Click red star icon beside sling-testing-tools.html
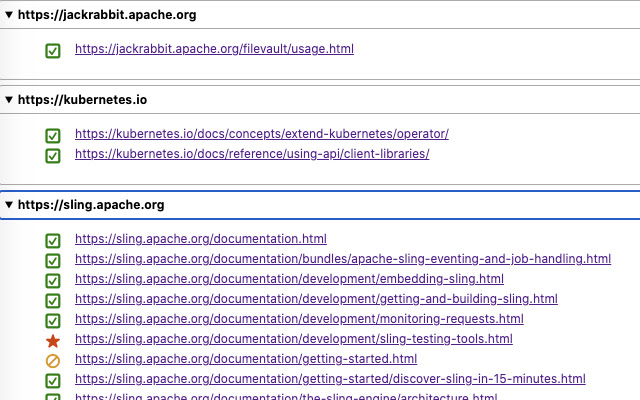Screen dimensions: 640x400 pyautogui.click(x=53, y=341)
